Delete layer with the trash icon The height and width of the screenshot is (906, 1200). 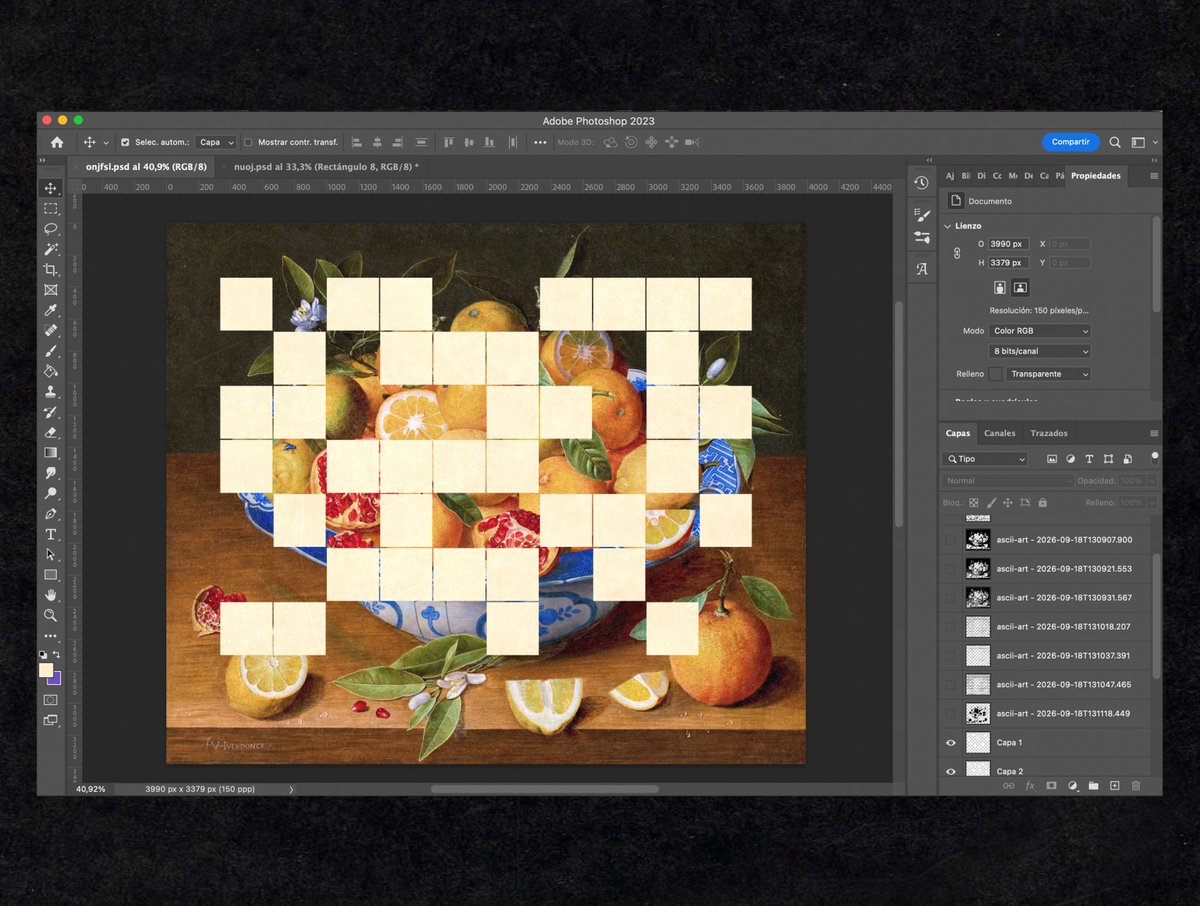click(1136, 786)
